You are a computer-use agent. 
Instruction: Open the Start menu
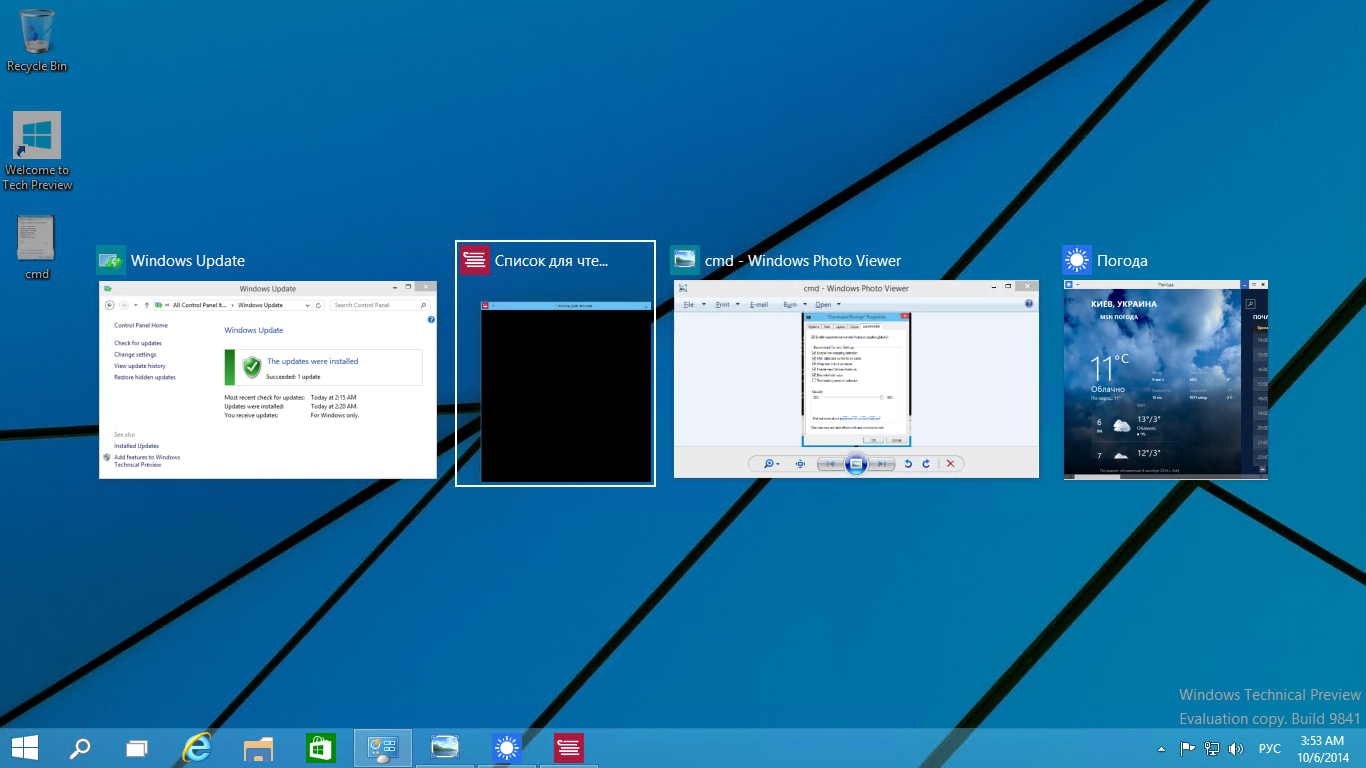pyautogui.click(x=24, y=747)
